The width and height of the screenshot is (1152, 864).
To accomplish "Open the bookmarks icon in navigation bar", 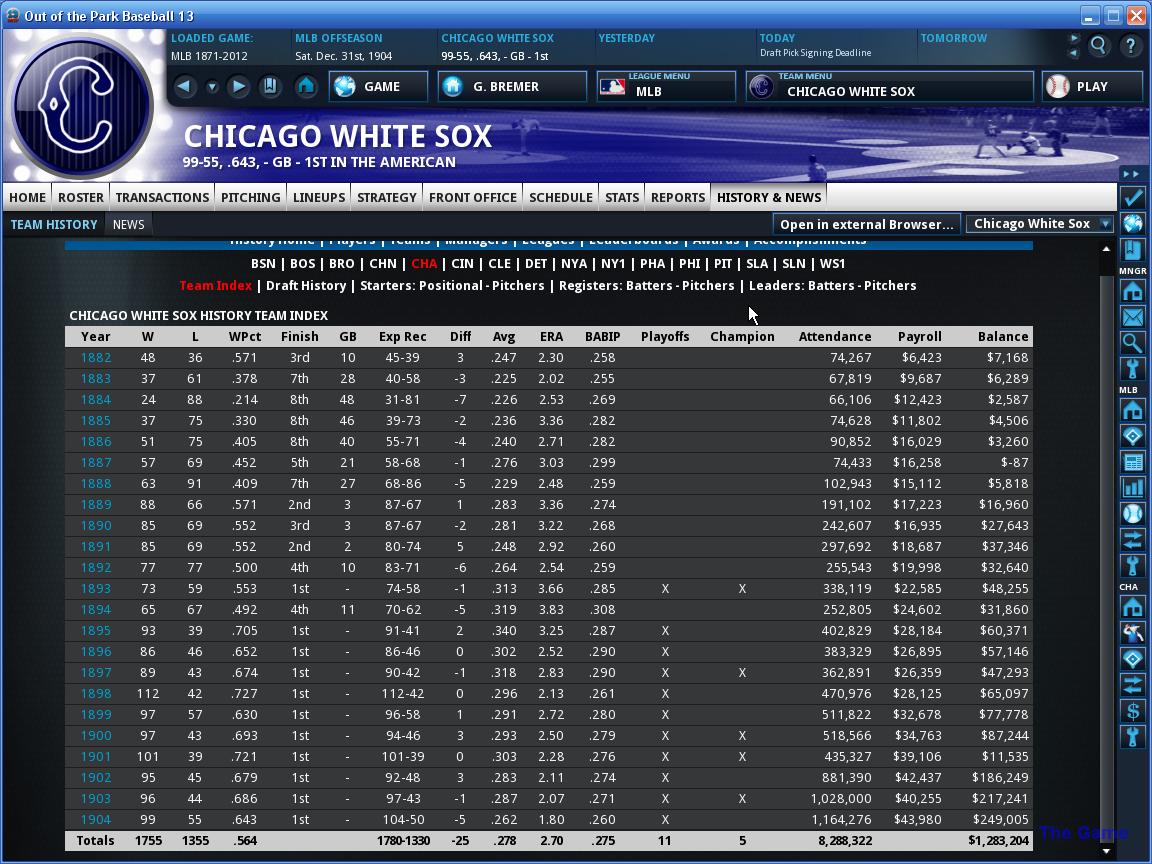I will [x=270, y=87].
